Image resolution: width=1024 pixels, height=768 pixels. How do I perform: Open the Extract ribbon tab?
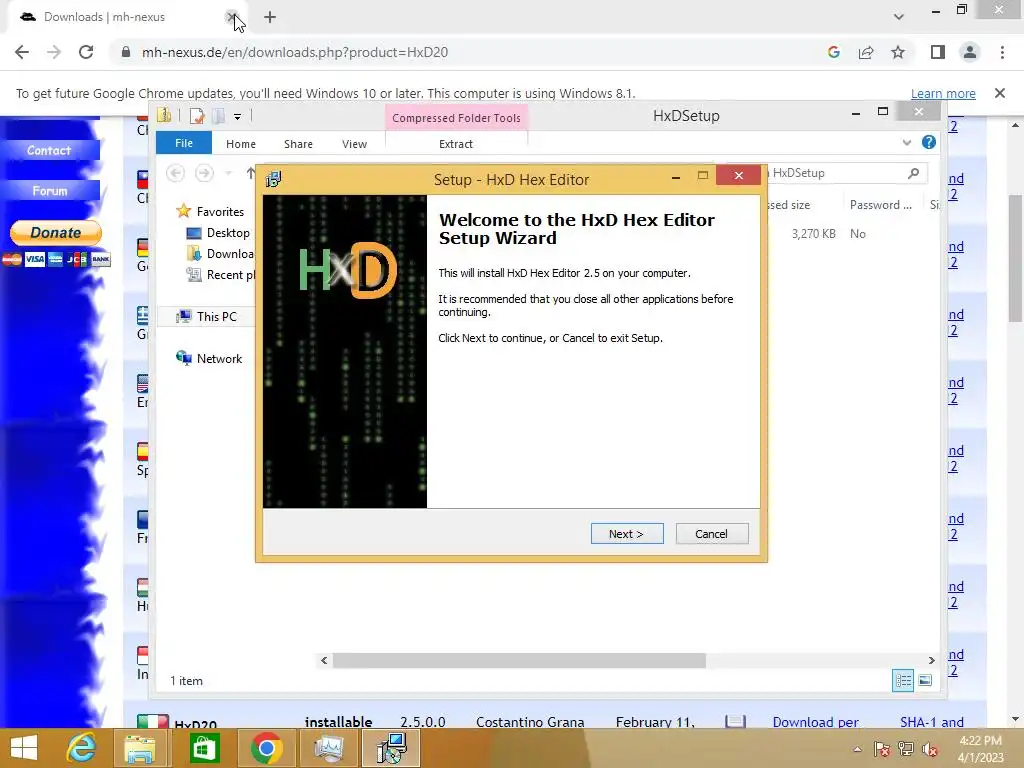pos(456,144)
